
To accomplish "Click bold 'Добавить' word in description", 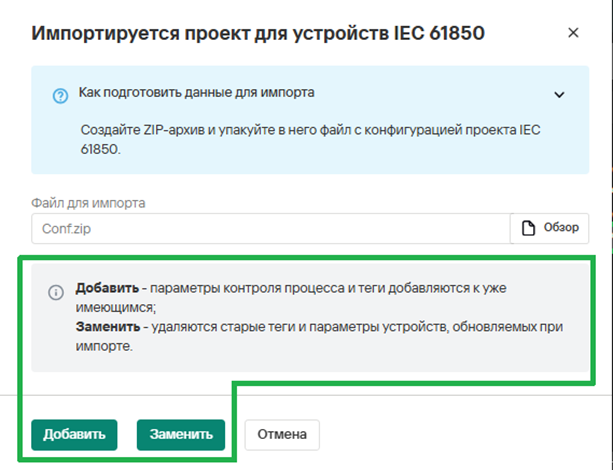I will (107, 288).
